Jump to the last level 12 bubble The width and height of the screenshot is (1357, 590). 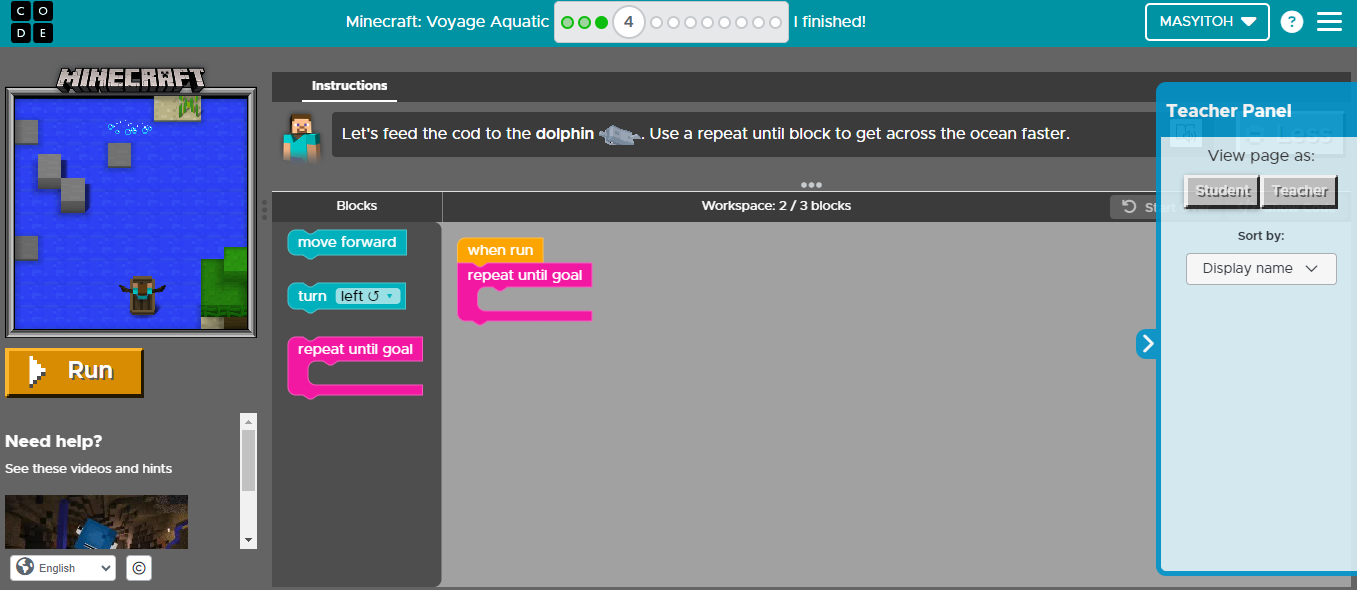[776, 22]
